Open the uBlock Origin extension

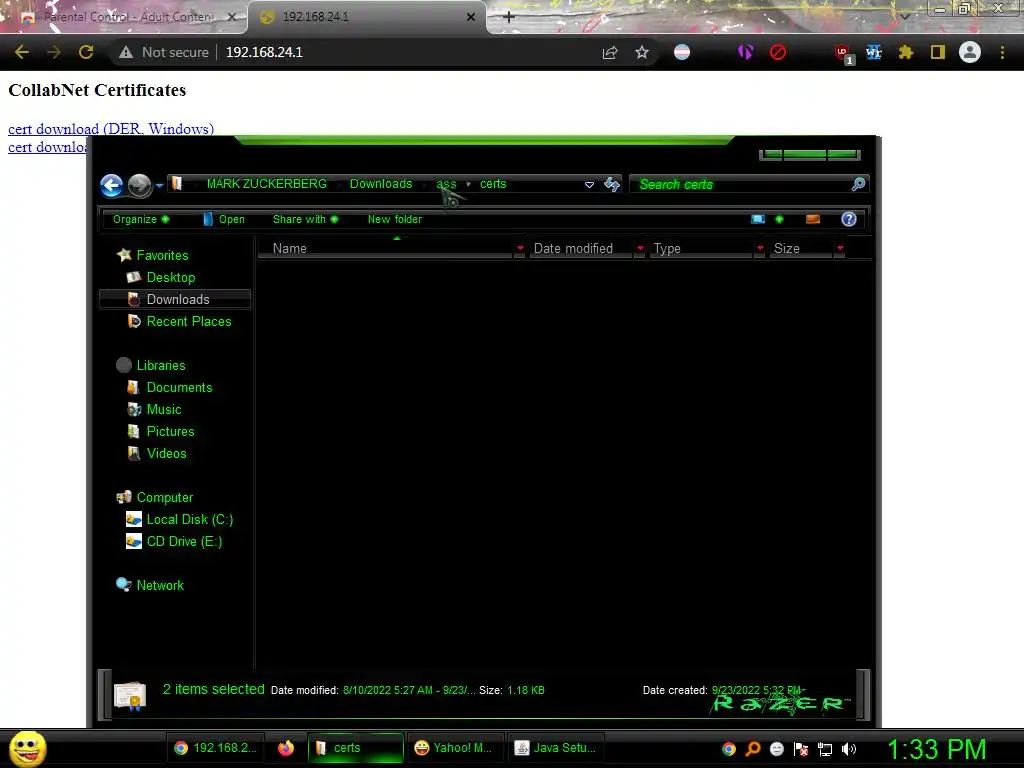[x=844, y=54]
